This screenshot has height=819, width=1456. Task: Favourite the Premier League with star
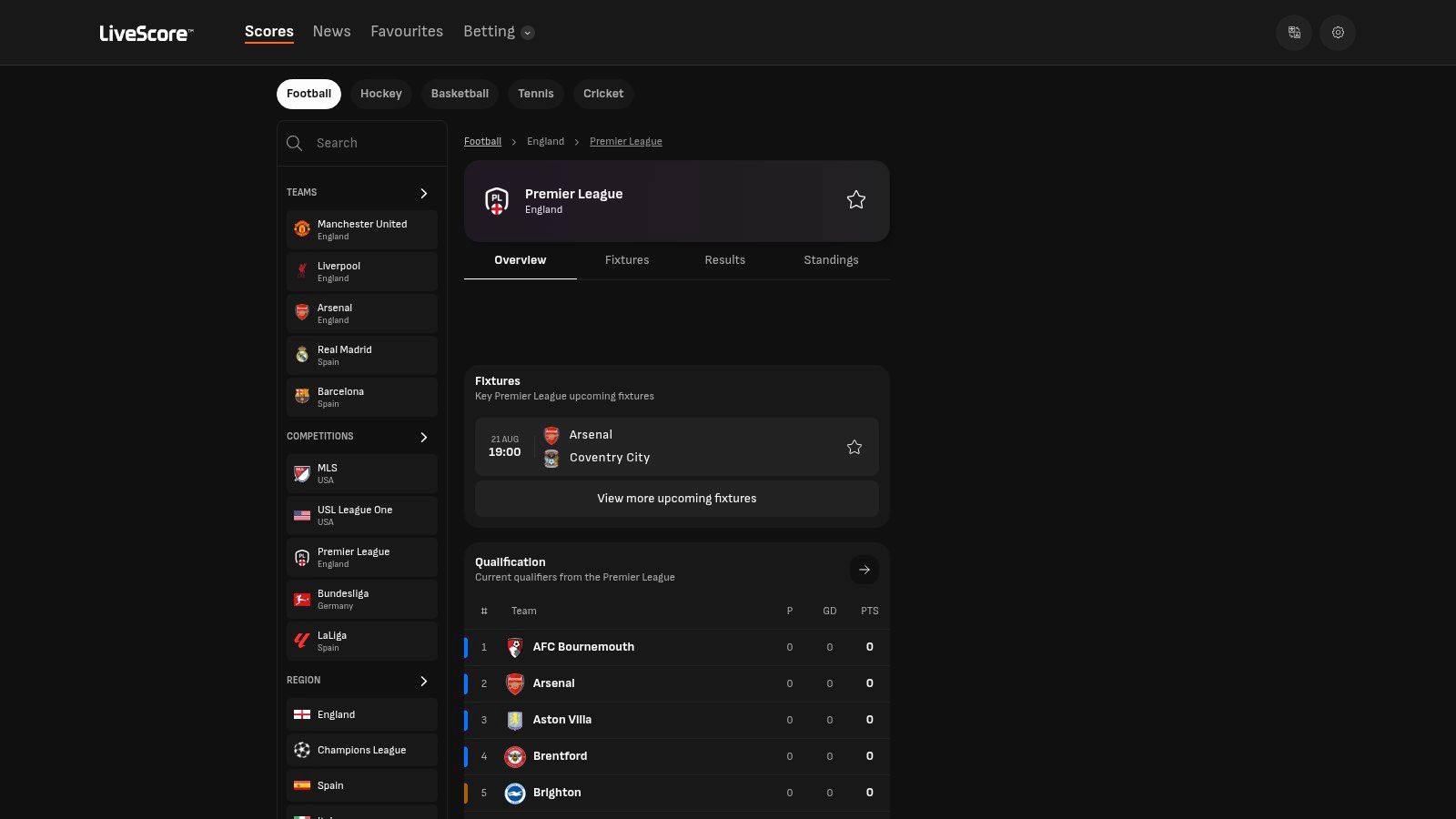click(856, 200)
